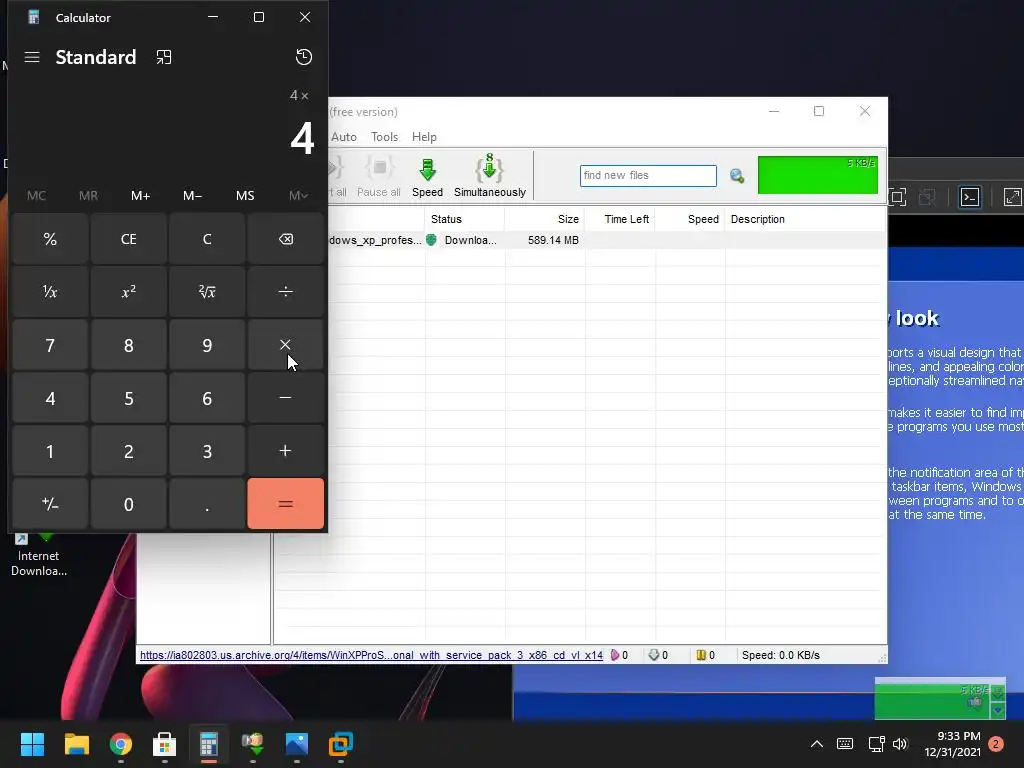Click digit 5 on Calculator
The width and height of the screenshot is (1024, 768).
129,398
